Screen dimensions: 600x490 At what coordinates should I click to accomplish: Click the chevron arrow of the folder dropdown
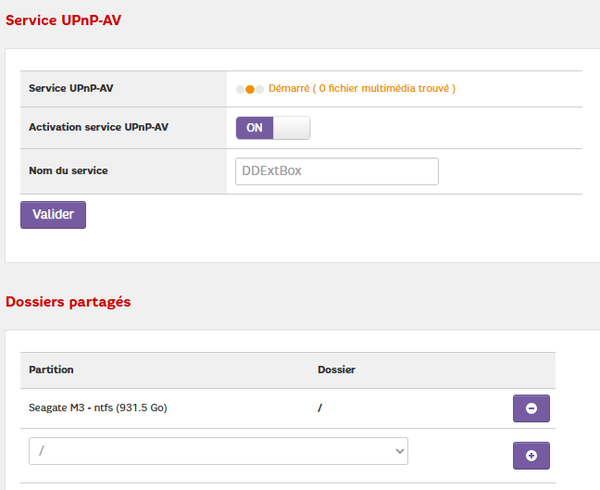397,451
